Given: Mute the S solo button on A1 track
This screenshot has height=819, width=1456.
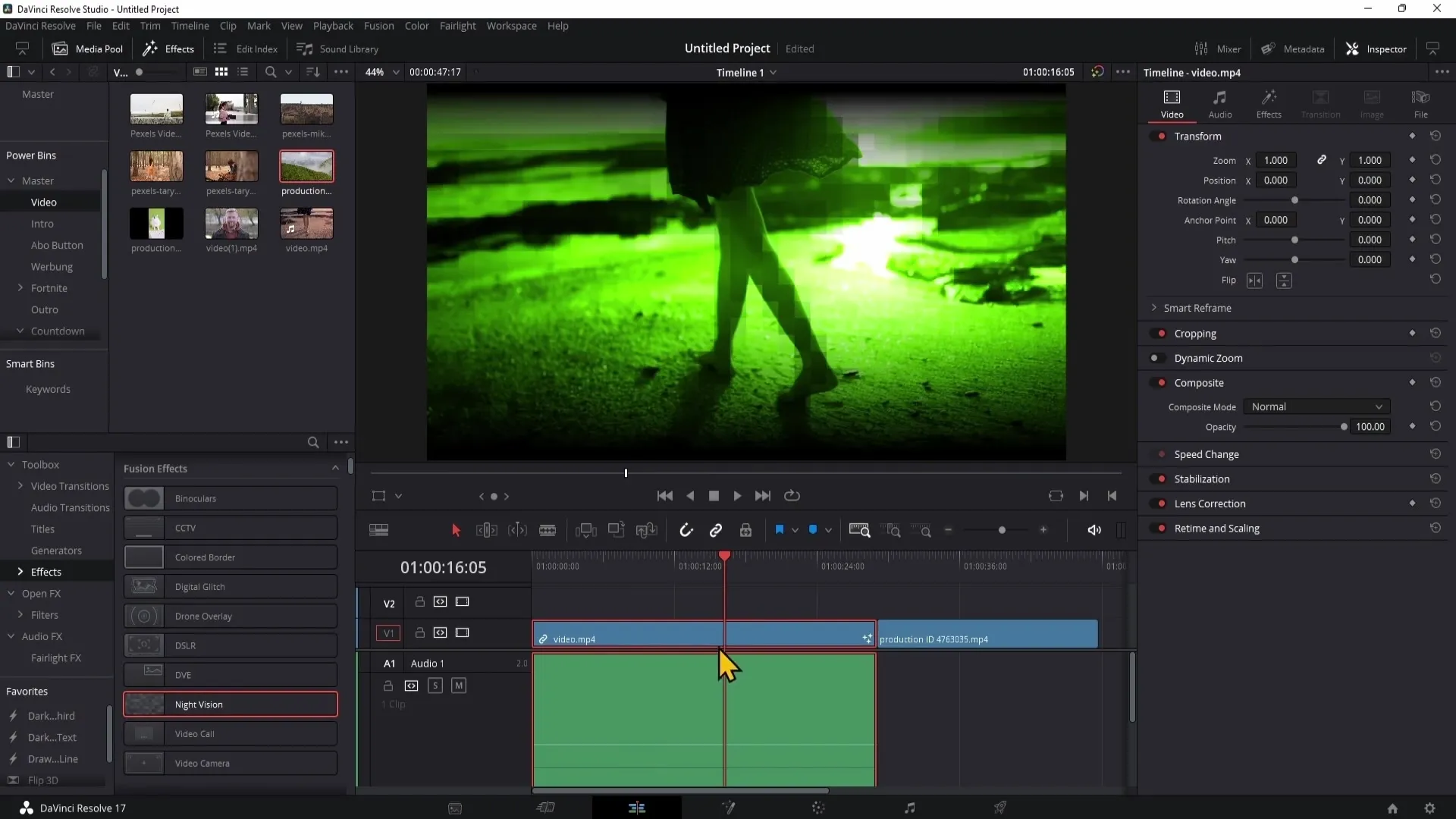Looking at the screenshot, I should 435,685.
